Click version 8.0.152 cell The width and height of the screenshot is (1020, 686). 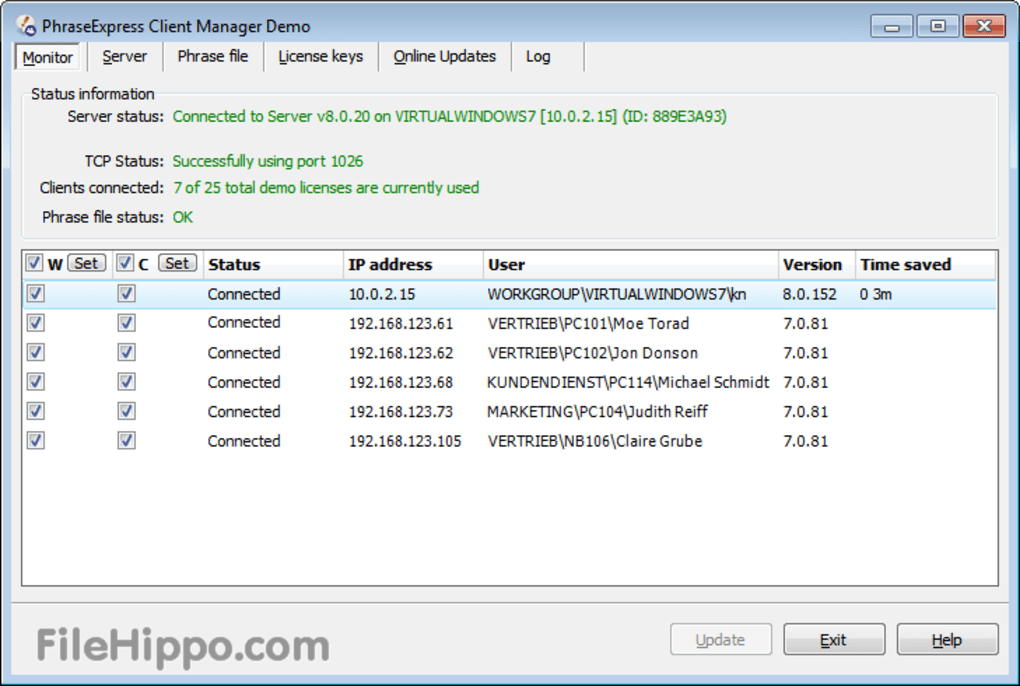point(809,294)
